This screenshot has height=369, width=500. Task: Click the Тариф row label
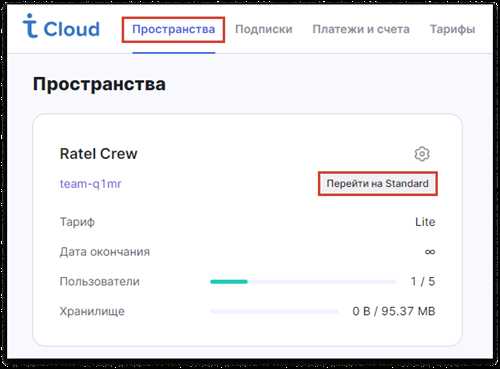77,222
